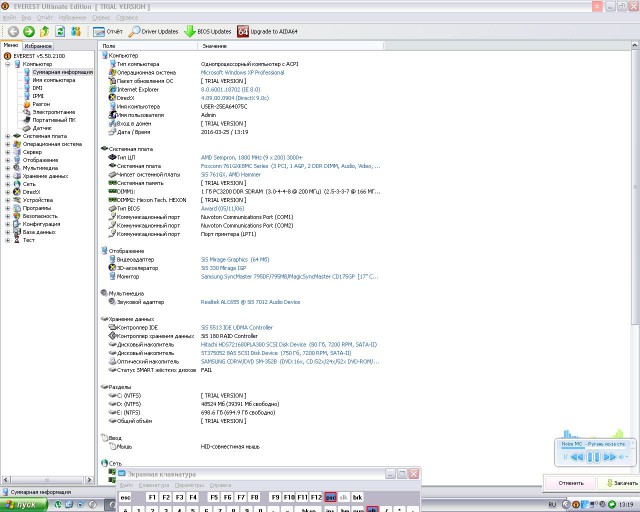Open Электропитание tree item
The image size is (640, 512).
tap(53, 112)
